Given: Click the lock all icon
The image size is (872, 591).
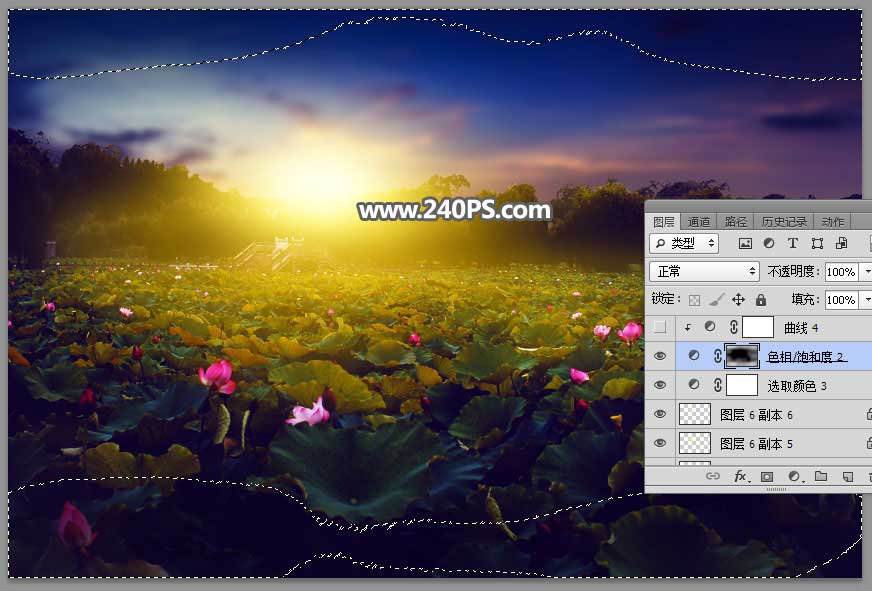Looking at the screenshot, I should (x=761, y=299).
